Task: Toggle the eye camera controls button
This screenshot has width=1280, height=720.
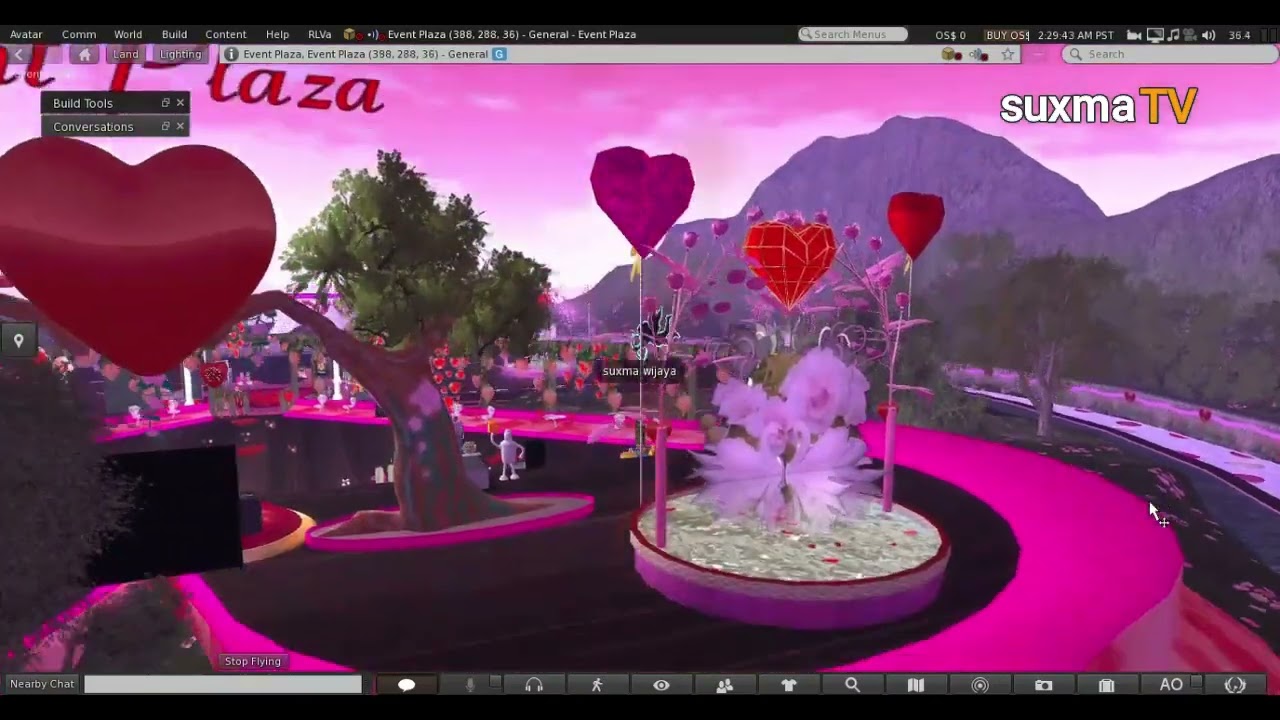Action: pyautogui.click(x=661, y=685)
